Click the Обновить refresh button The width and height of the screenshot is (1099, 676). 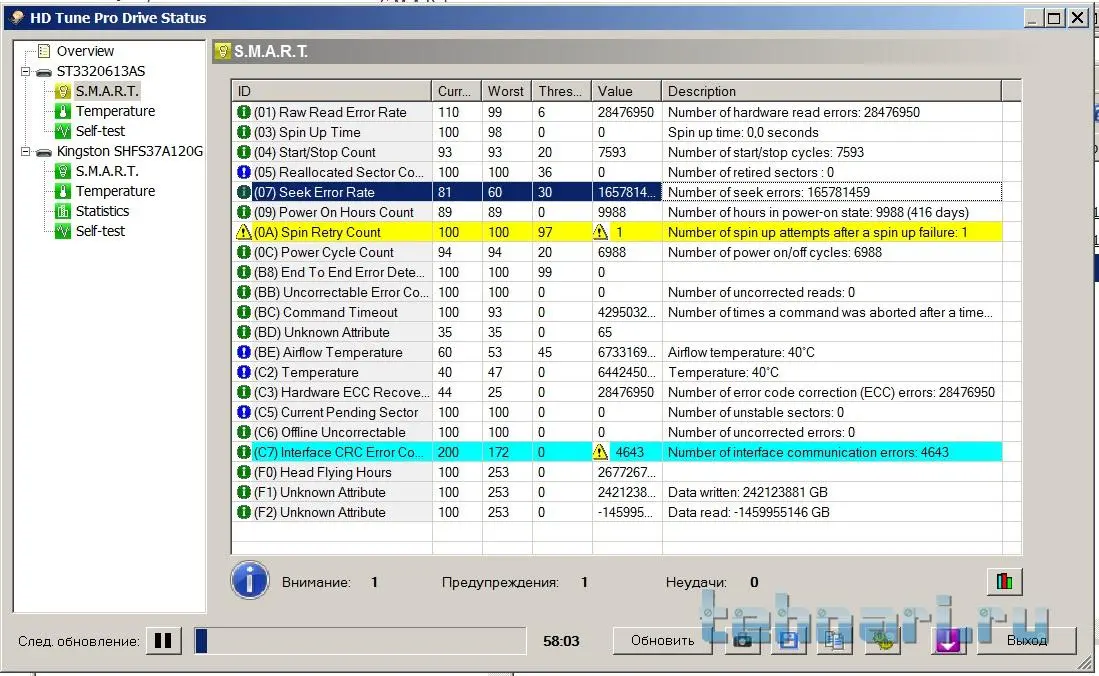tap(662, 640)
